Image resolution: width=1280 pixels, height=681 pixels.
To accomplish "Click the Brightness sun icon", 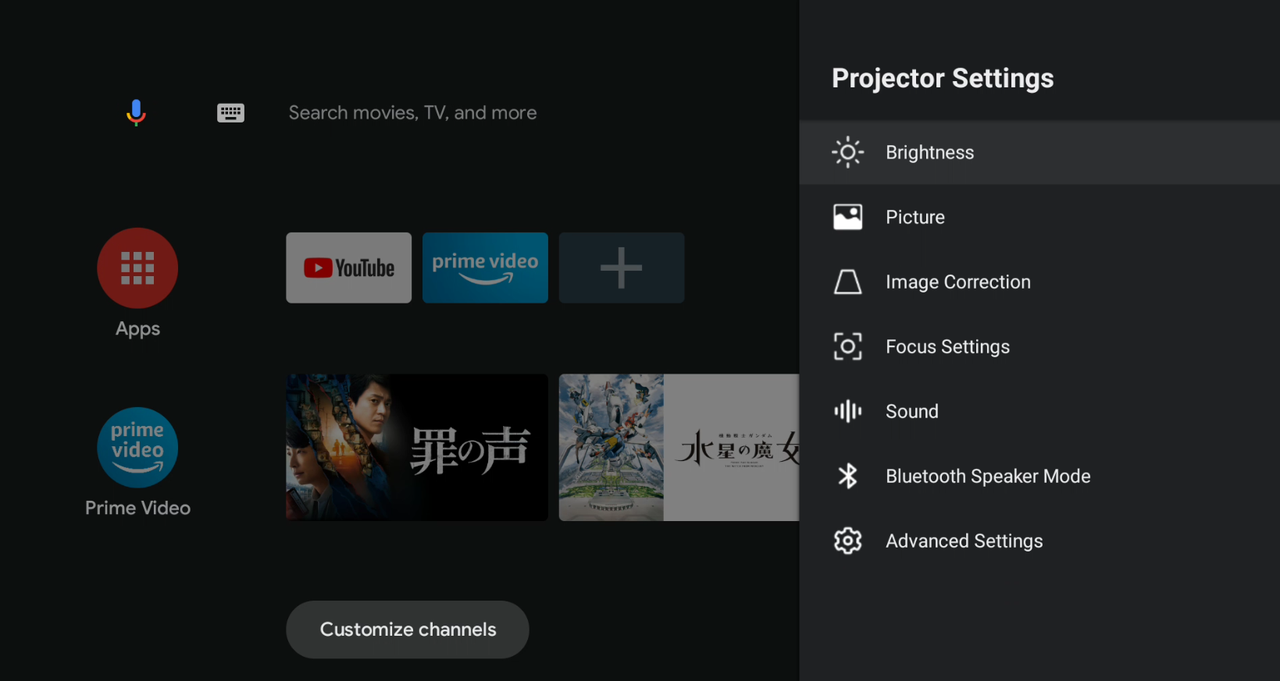I will click(847, 152).
